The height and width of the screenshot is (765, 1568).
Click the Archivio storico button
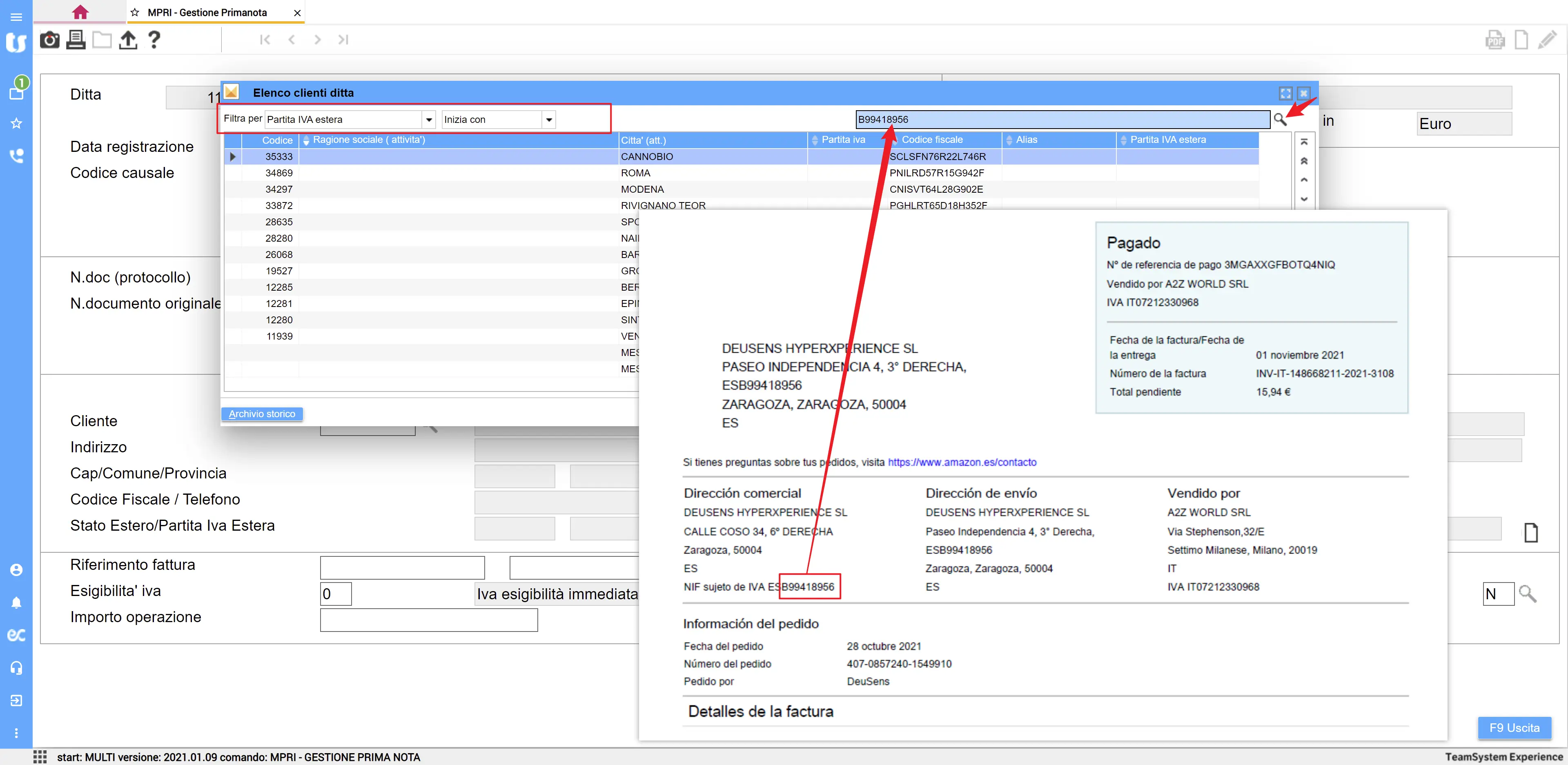[262, 414]
